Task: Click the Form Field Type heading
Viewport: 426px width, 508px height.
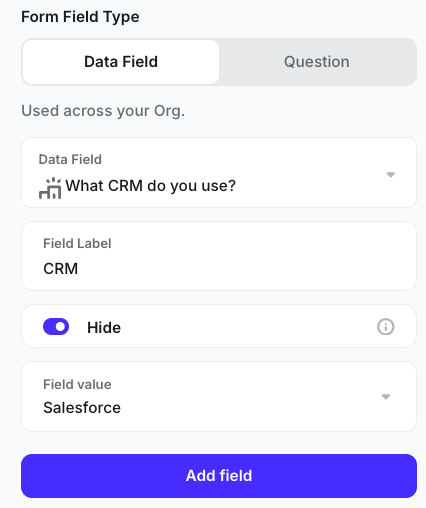Action: 80,17
